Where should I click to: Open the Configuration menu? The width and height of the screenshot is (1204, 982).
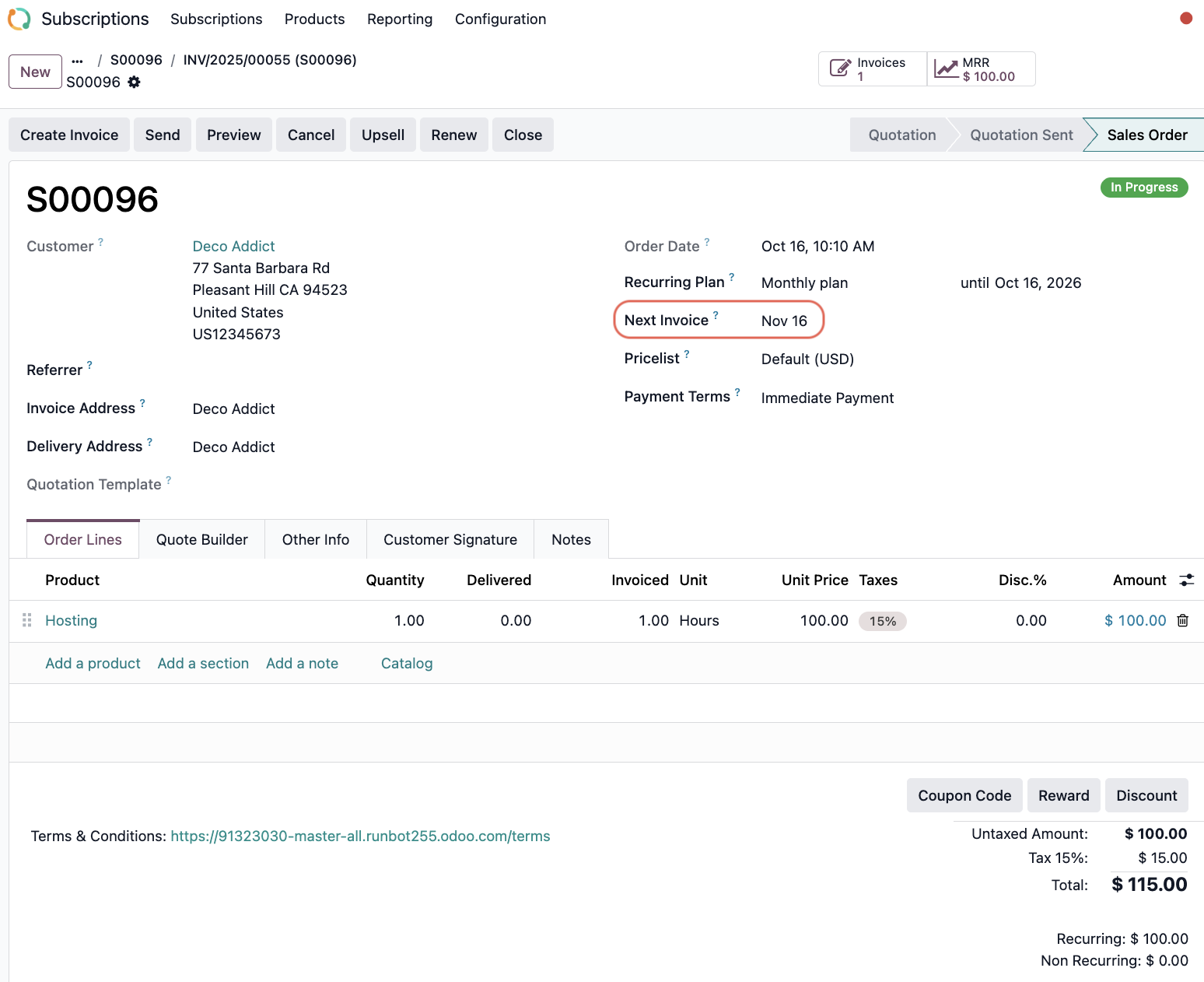click(x=500, y=19)
